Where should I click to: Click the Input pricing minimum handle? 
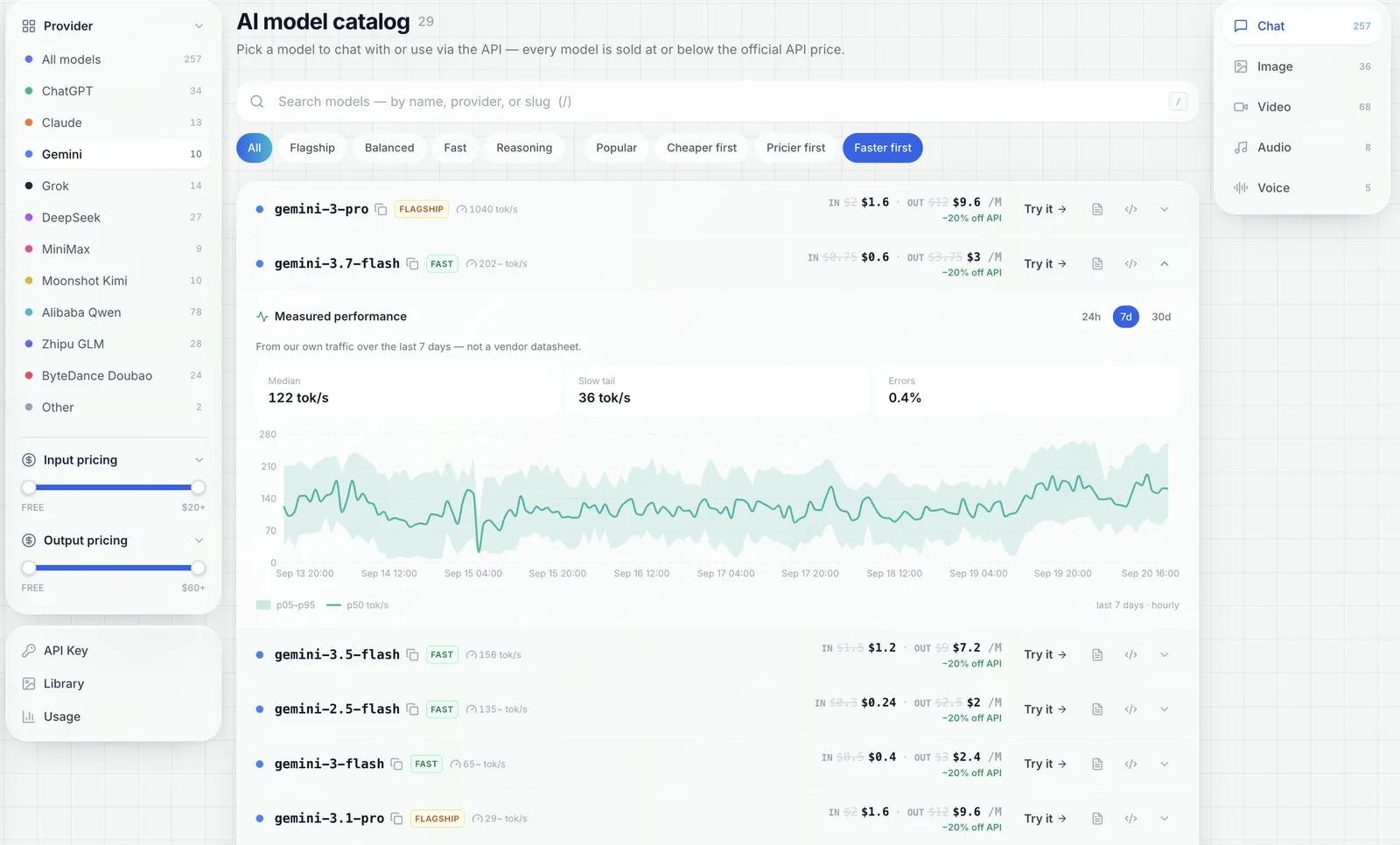click(29, 487)
